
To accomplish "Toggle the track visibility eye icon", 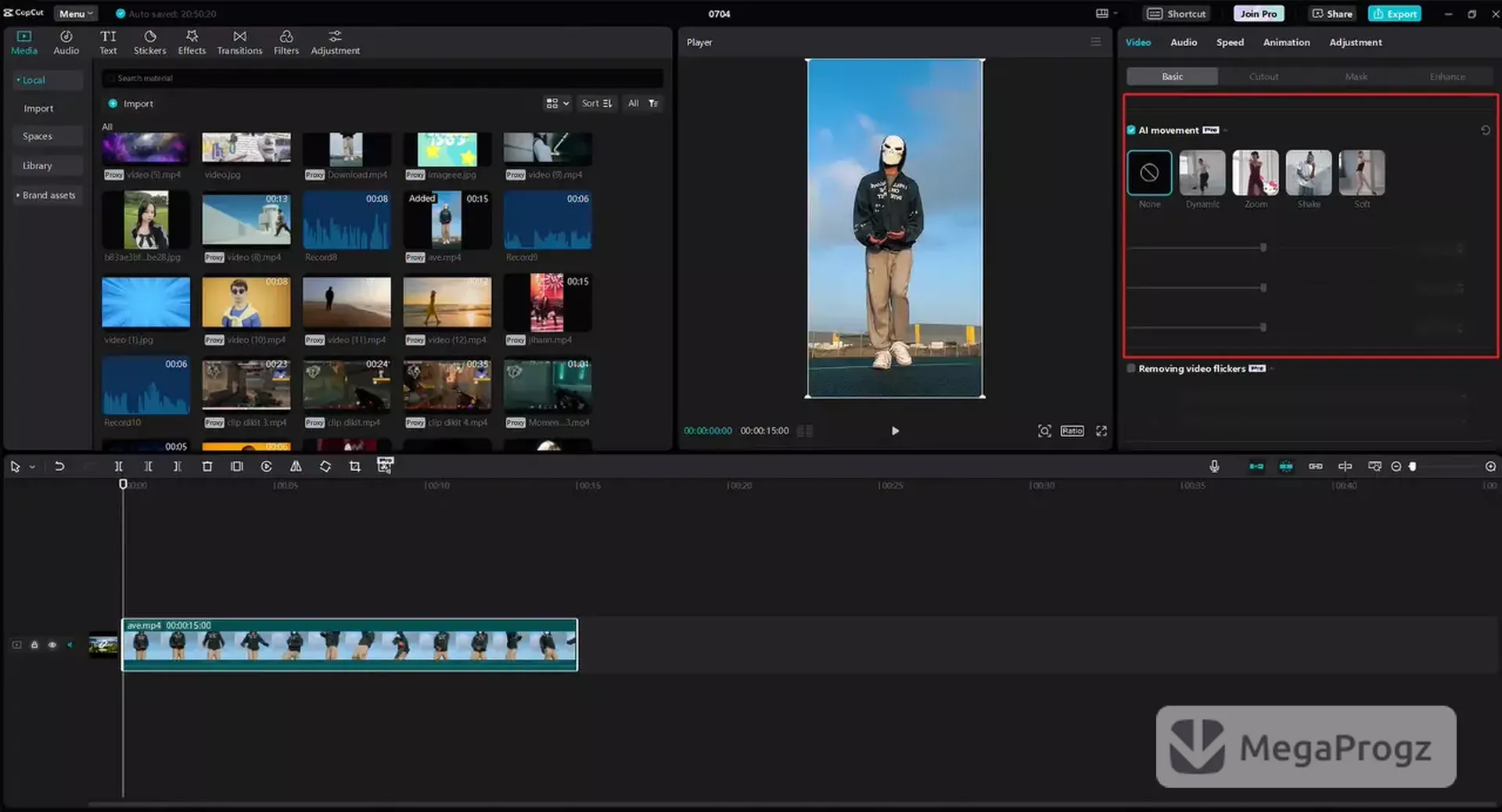I will pyautogui.click(x=52, y=645).
